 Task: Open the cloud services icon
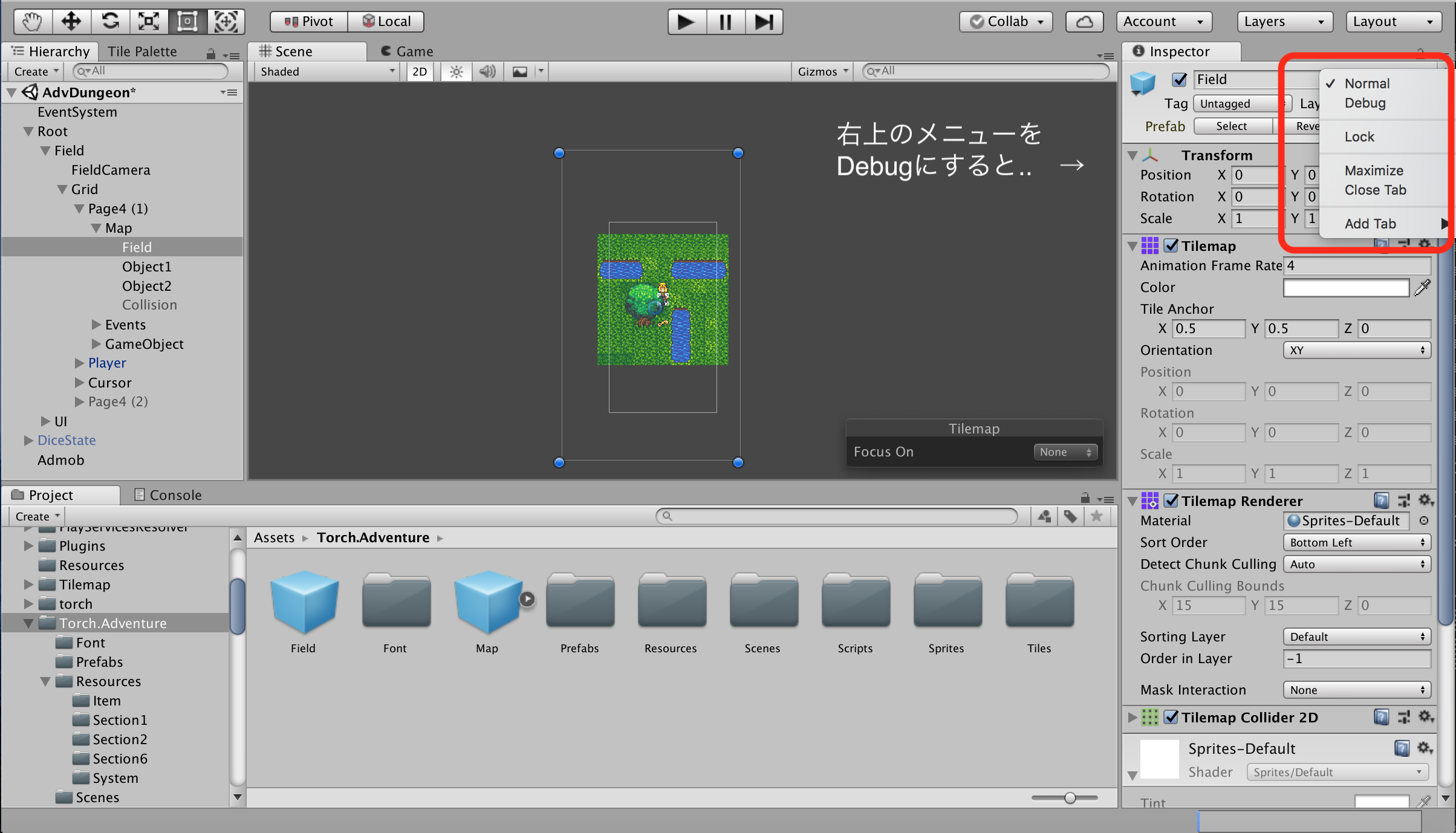[x=1084, y=22]
